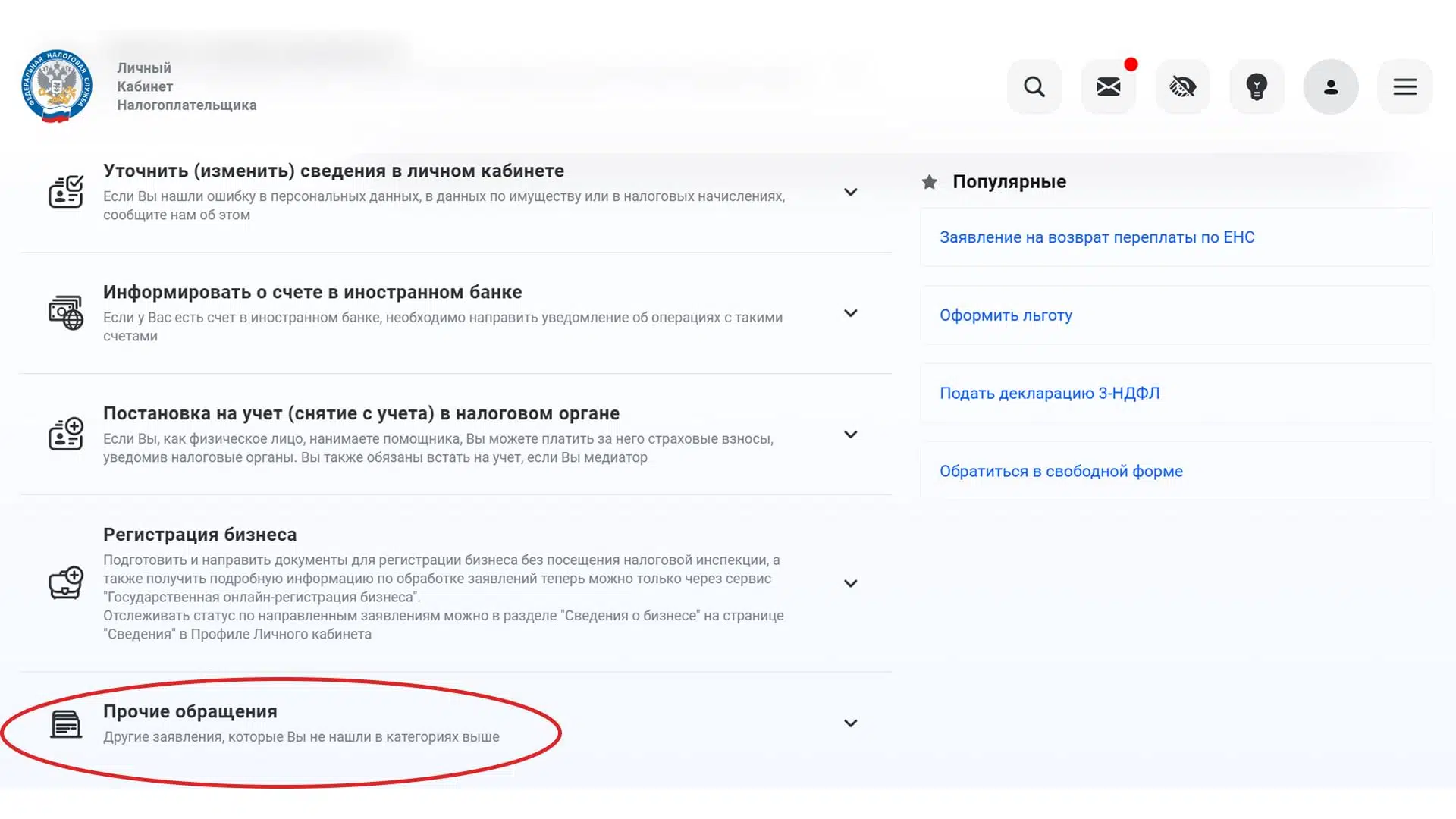Expand Прочие обращения chevron arrow
This screenshot has height=819, width=1456.
pyautogui.click(x=851, y=723)
